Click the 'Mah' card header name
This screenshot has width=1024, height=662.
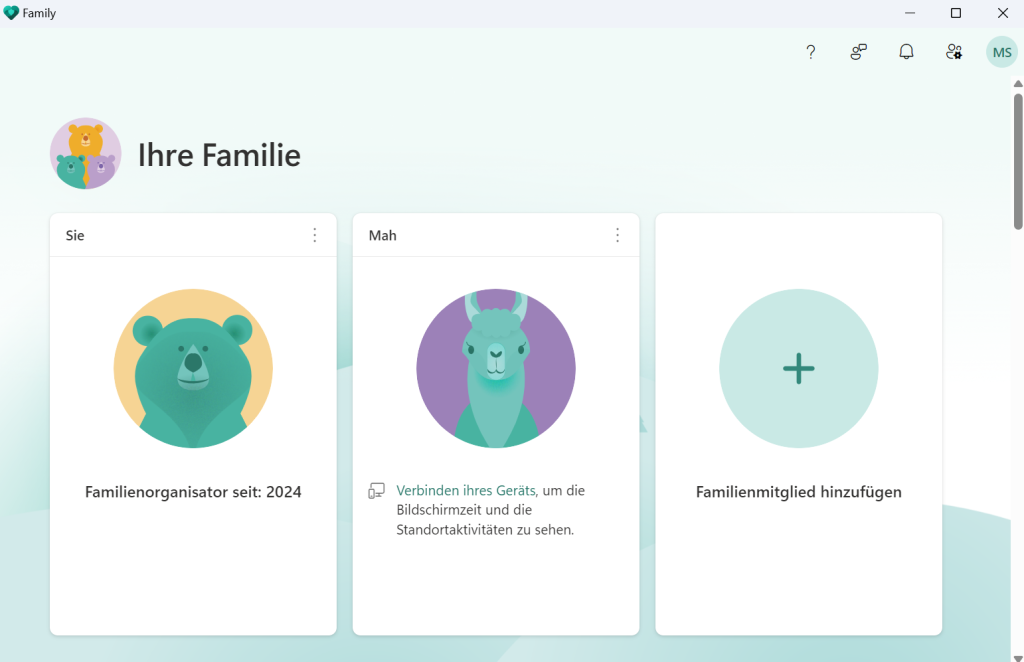pos(382,236)
